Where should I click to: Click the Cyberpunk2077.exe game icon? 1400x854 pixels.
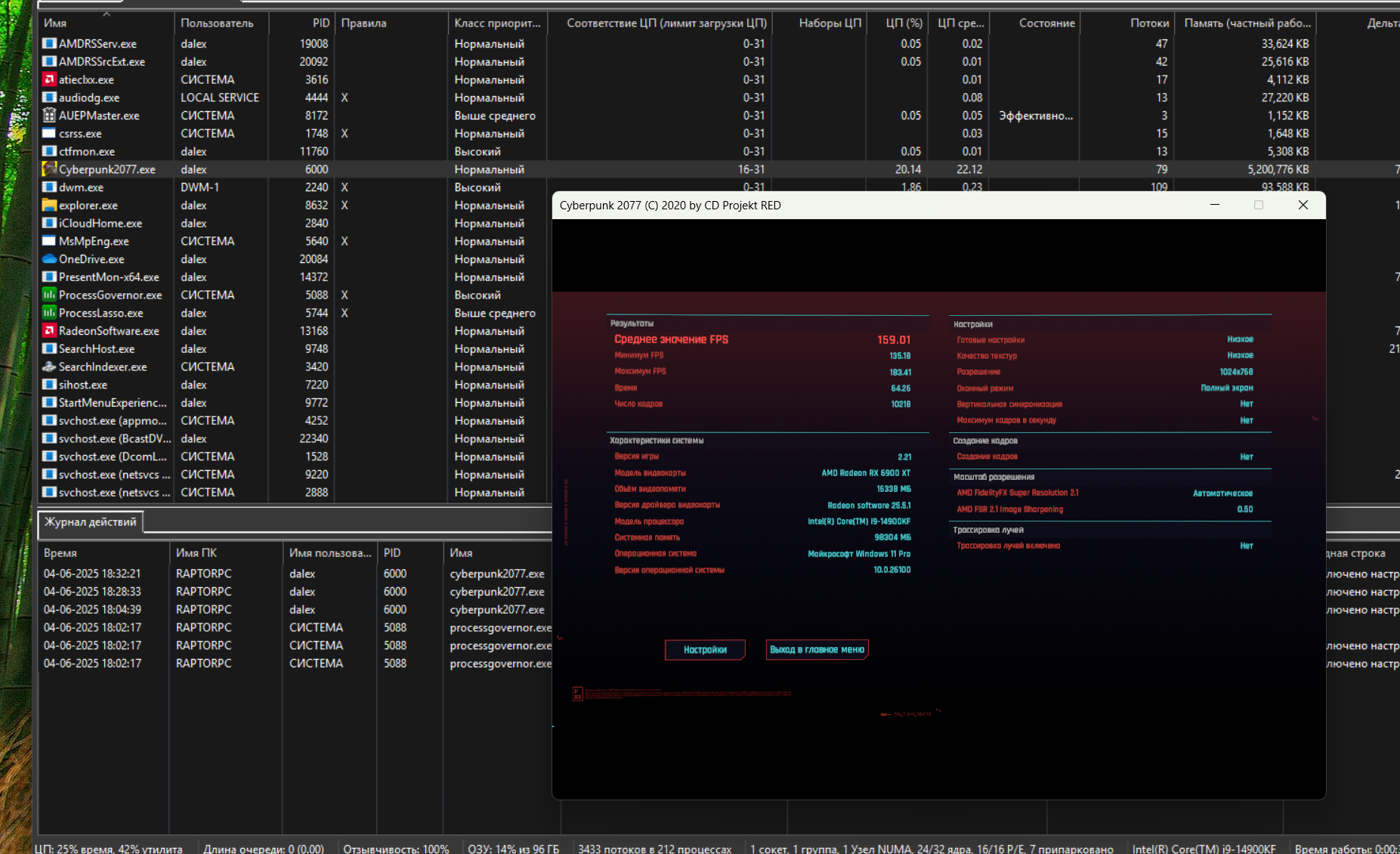tap(49, 169)
